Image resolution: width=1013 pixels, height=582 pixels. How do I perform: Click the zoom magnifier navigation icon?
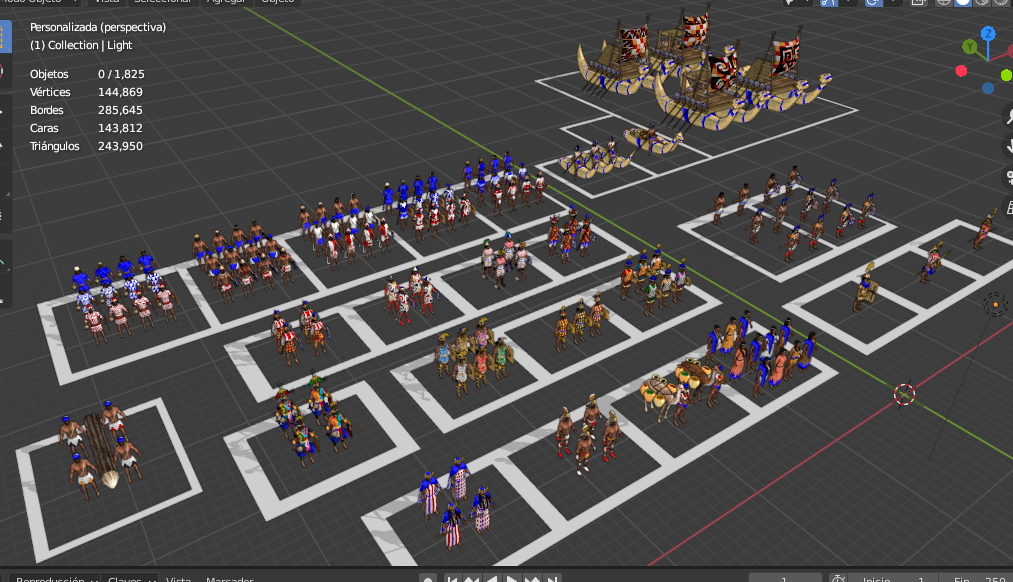(1008, 116)
